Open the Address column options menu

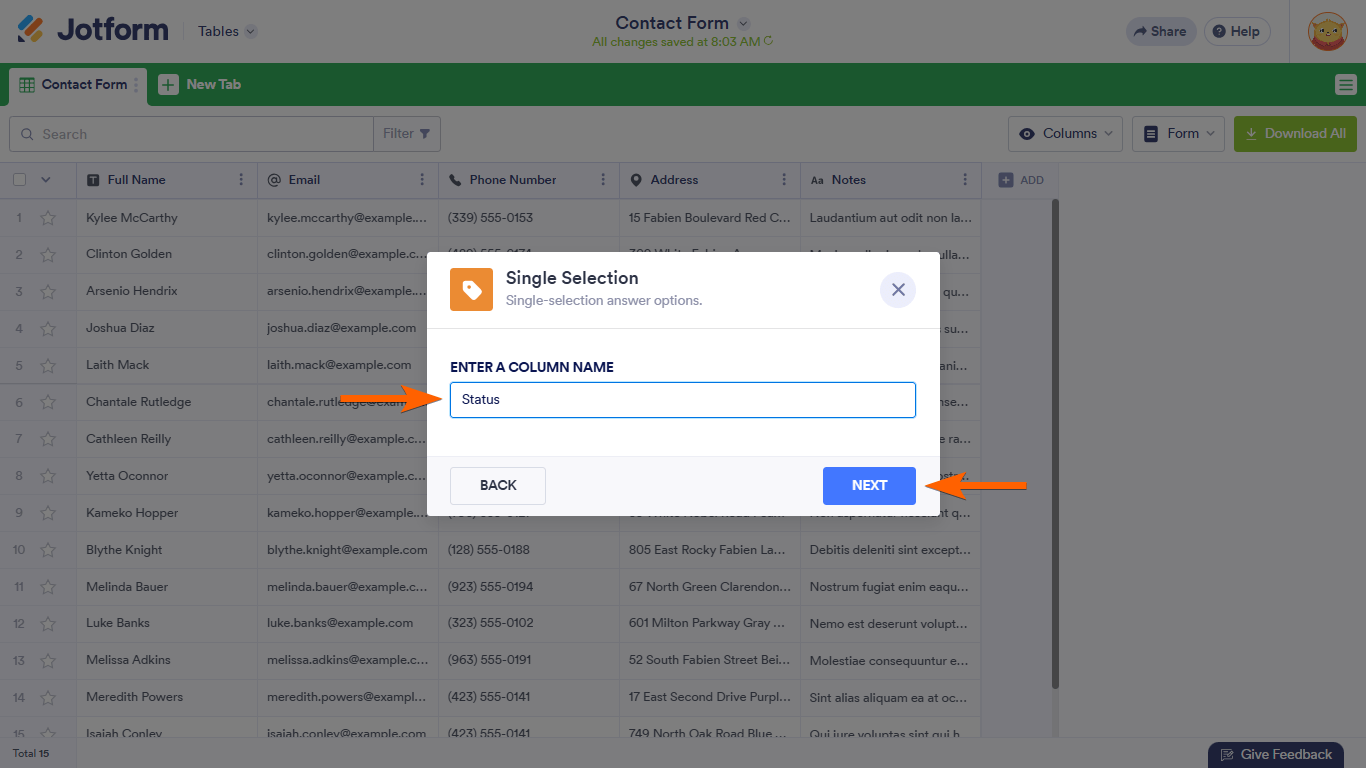coord(784,180)
